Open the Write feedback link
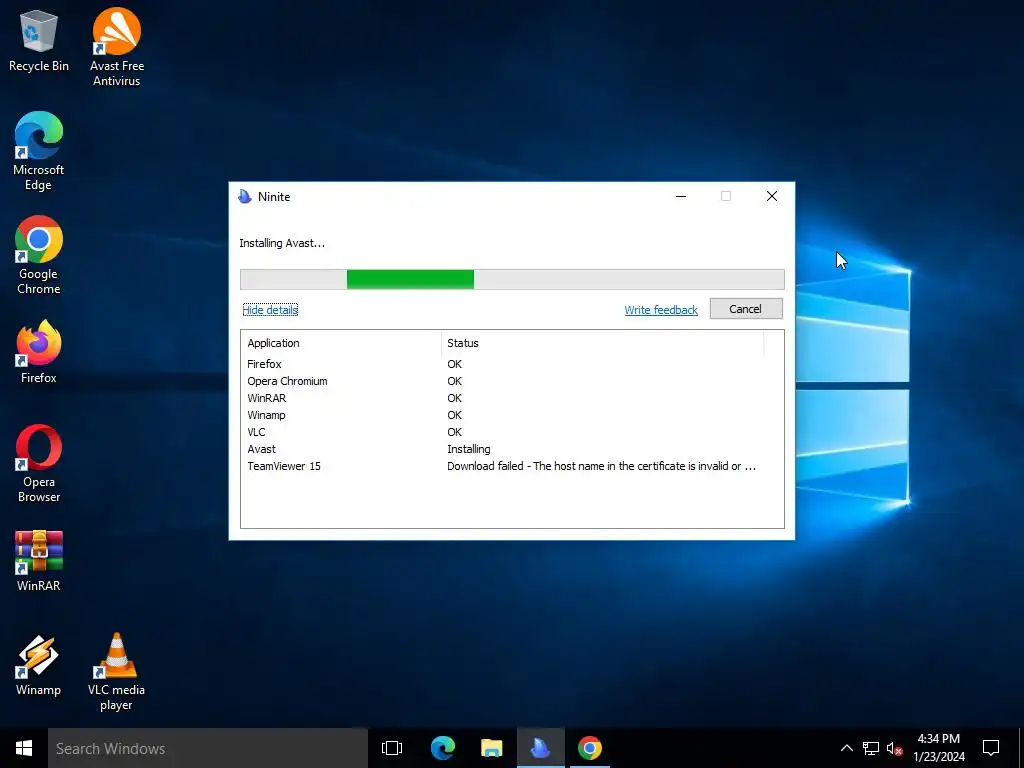 tap(661, 310)
